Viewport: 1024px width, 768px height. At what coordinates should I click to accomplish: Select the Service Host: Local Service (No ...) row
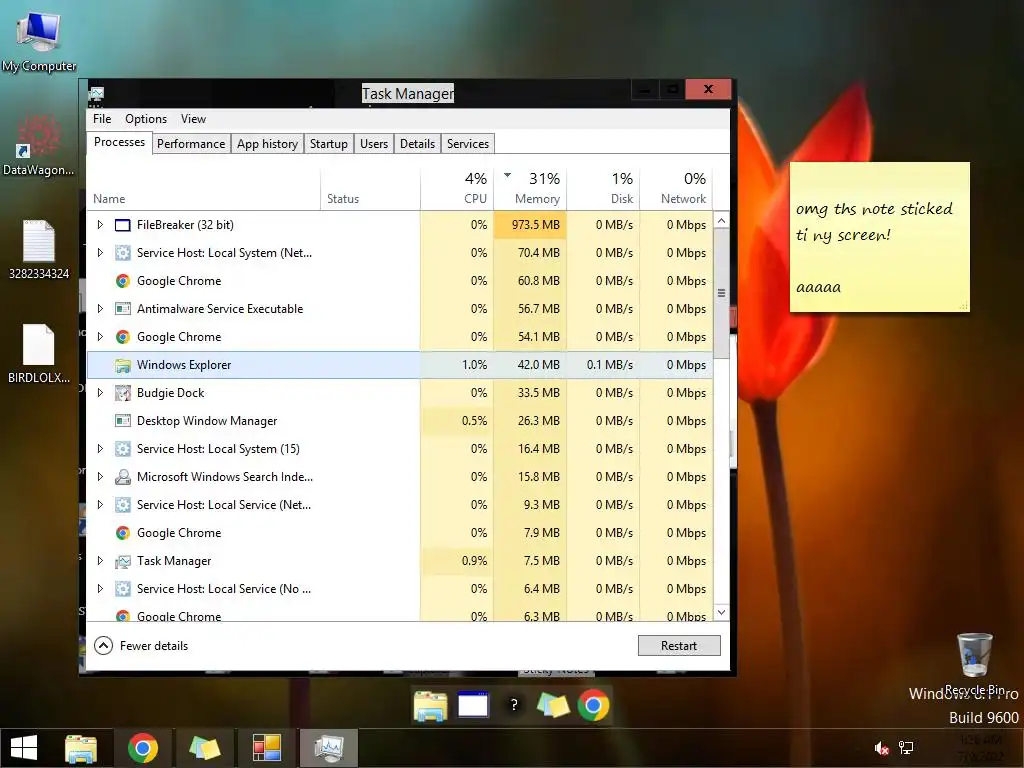pos(400,589)
